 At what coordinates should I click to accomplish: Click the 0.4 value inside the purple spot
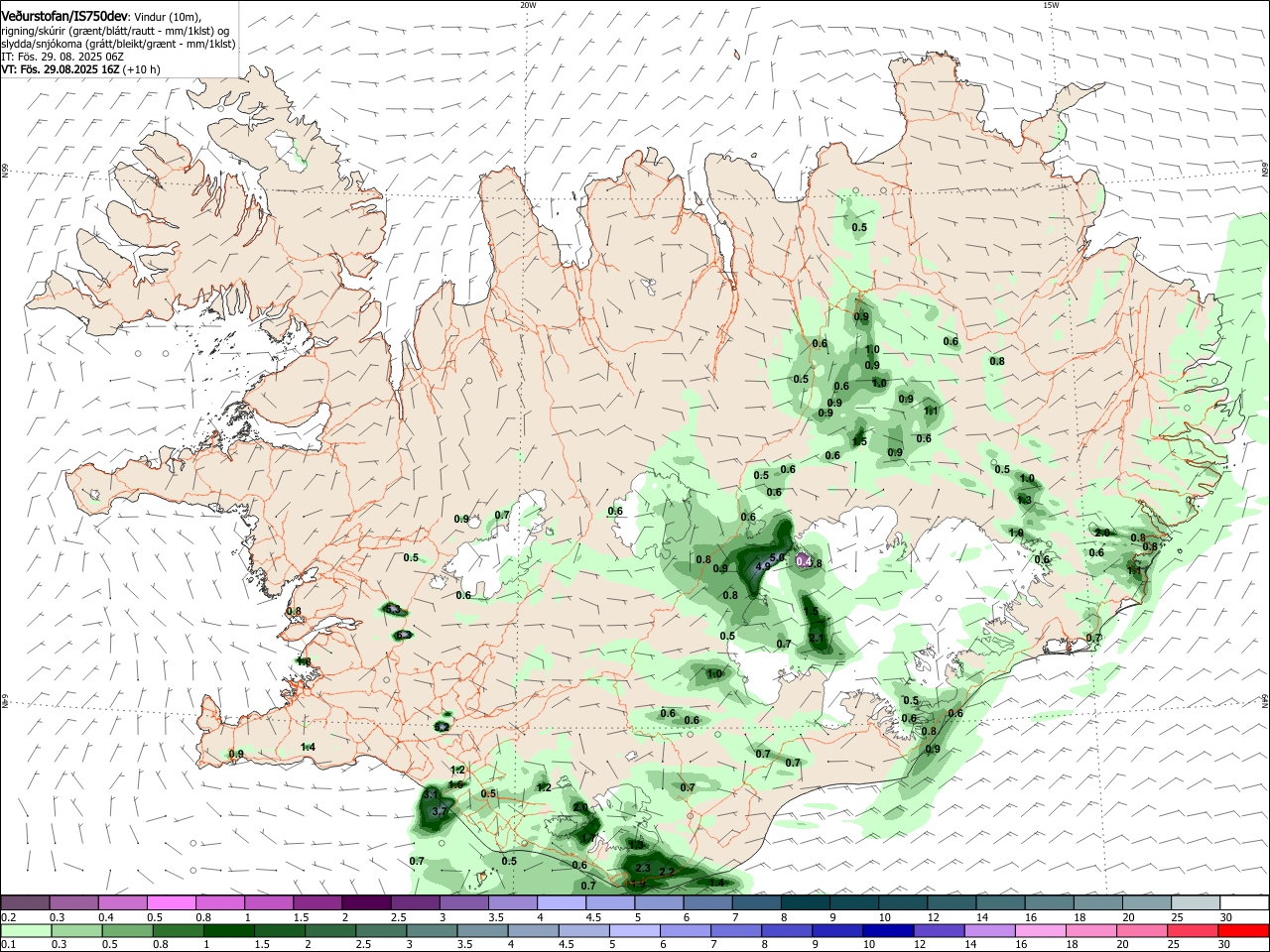[805, 561]
